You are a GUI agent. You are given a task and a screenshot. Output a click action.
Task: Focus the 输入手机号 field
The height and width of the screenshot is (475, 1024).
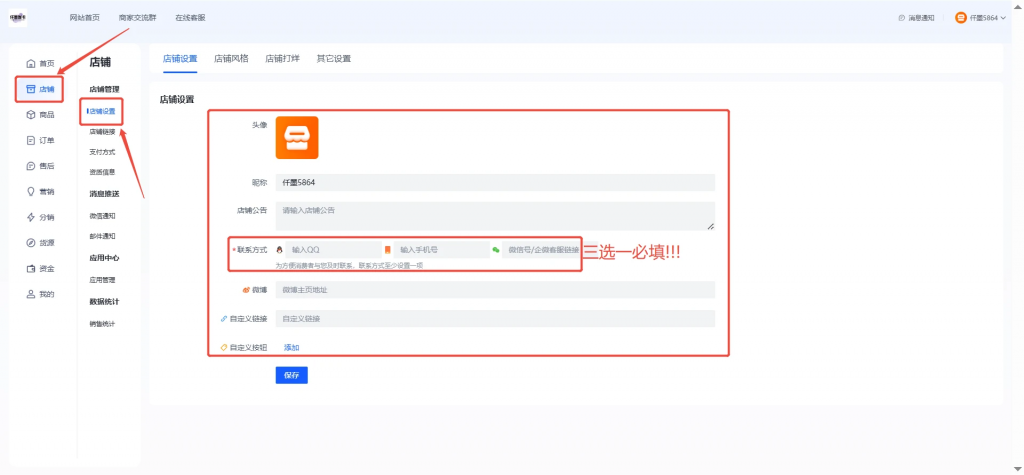pos(441,250)
